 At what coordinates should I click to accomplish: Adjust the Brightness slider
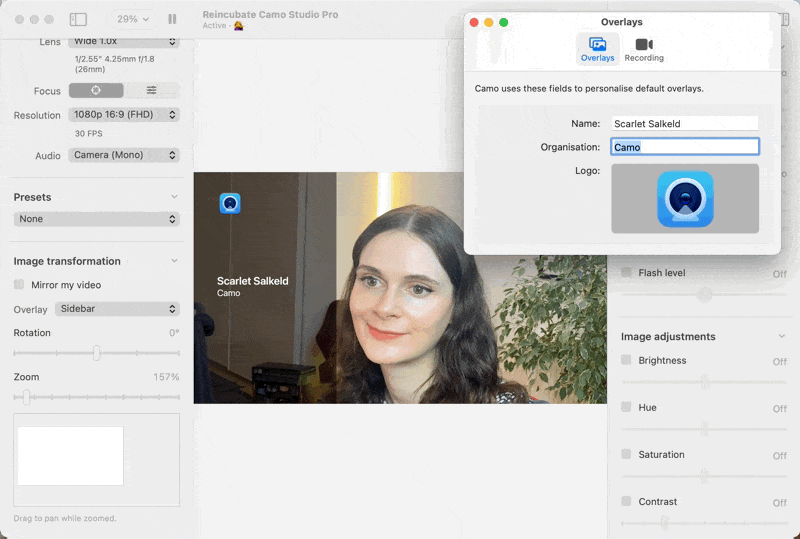tap(705, 382)
